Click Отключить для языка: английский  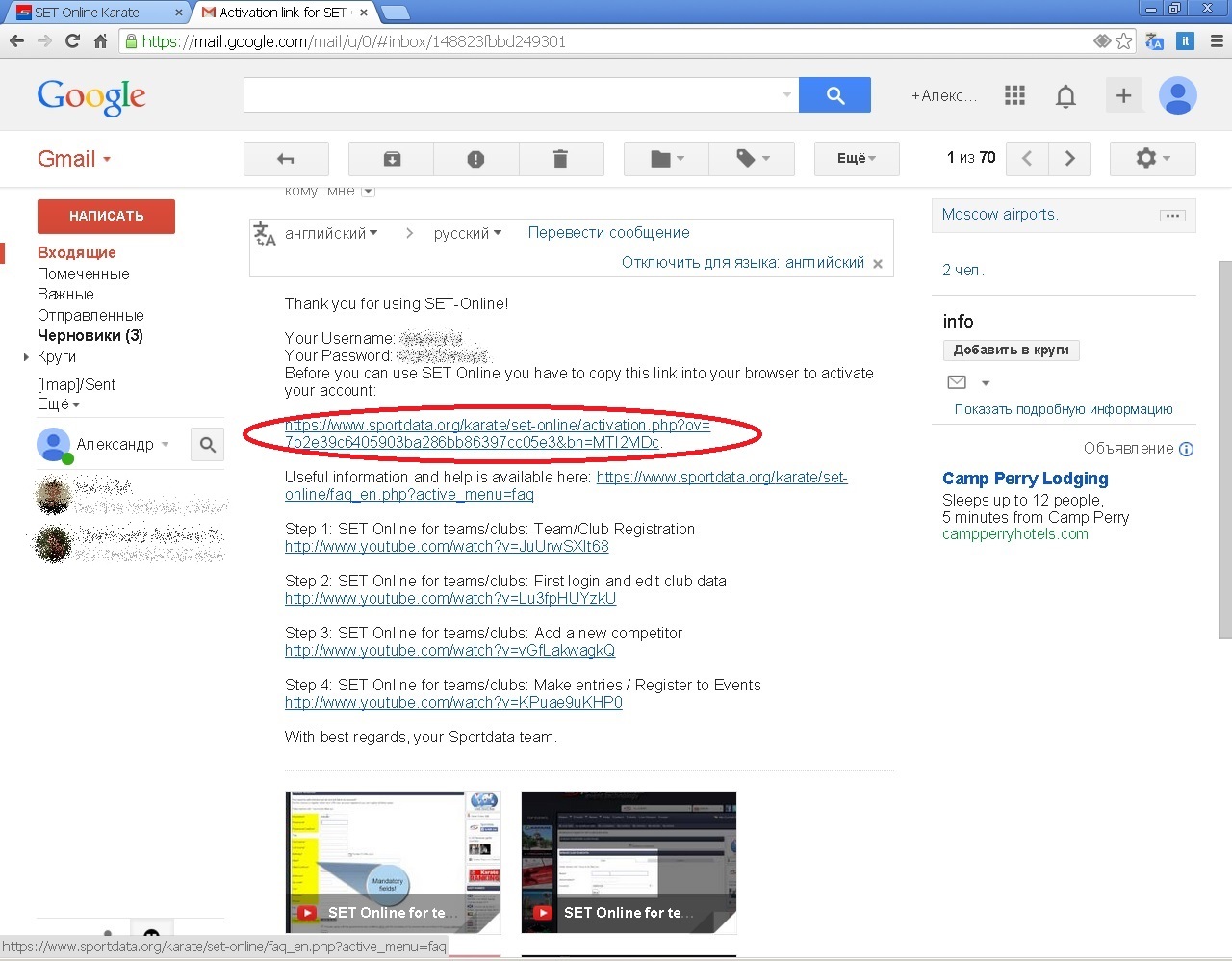click(743, 262)
